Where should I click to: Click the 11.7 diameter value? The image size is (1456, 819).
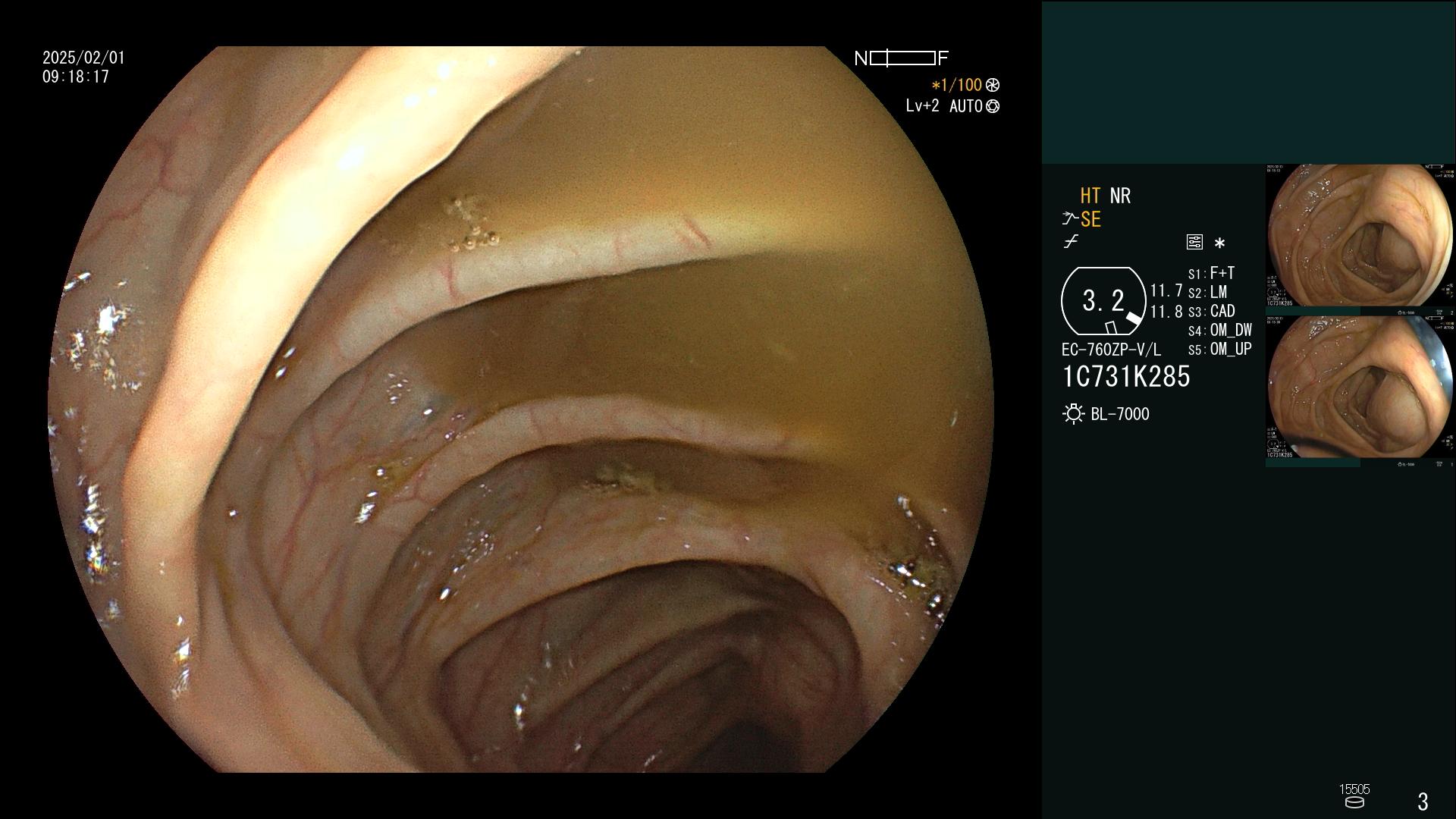(1166, 290)
